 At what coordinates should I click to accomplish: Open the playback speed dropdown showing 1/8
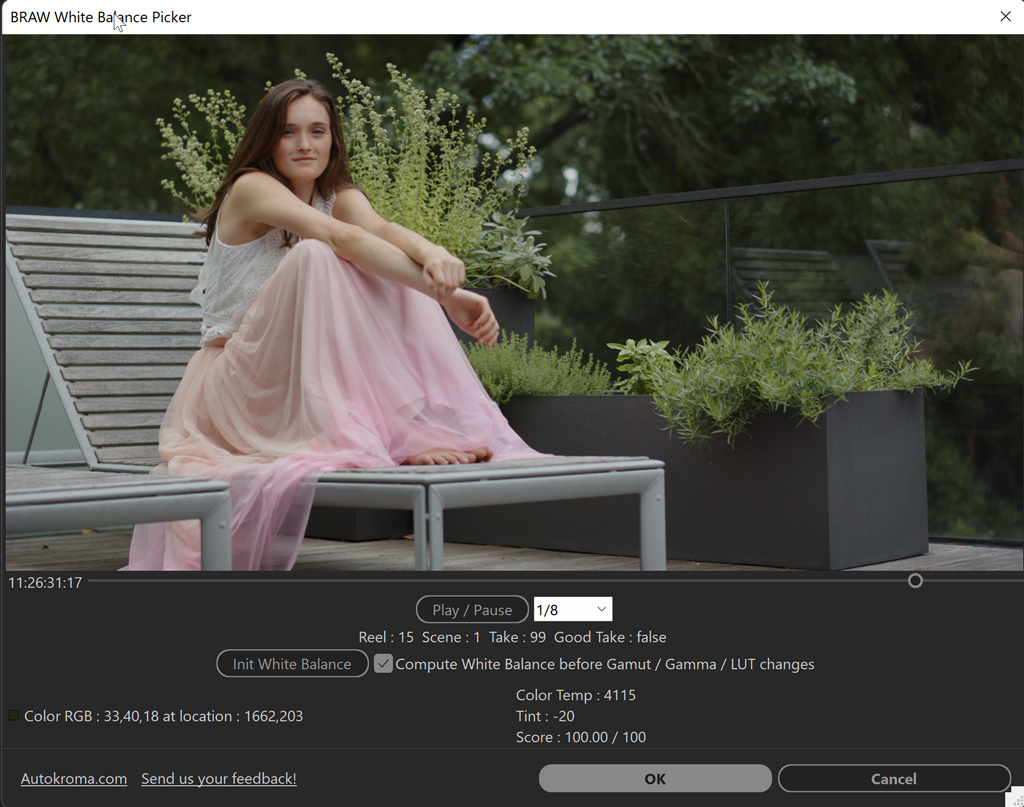[573, 608]
